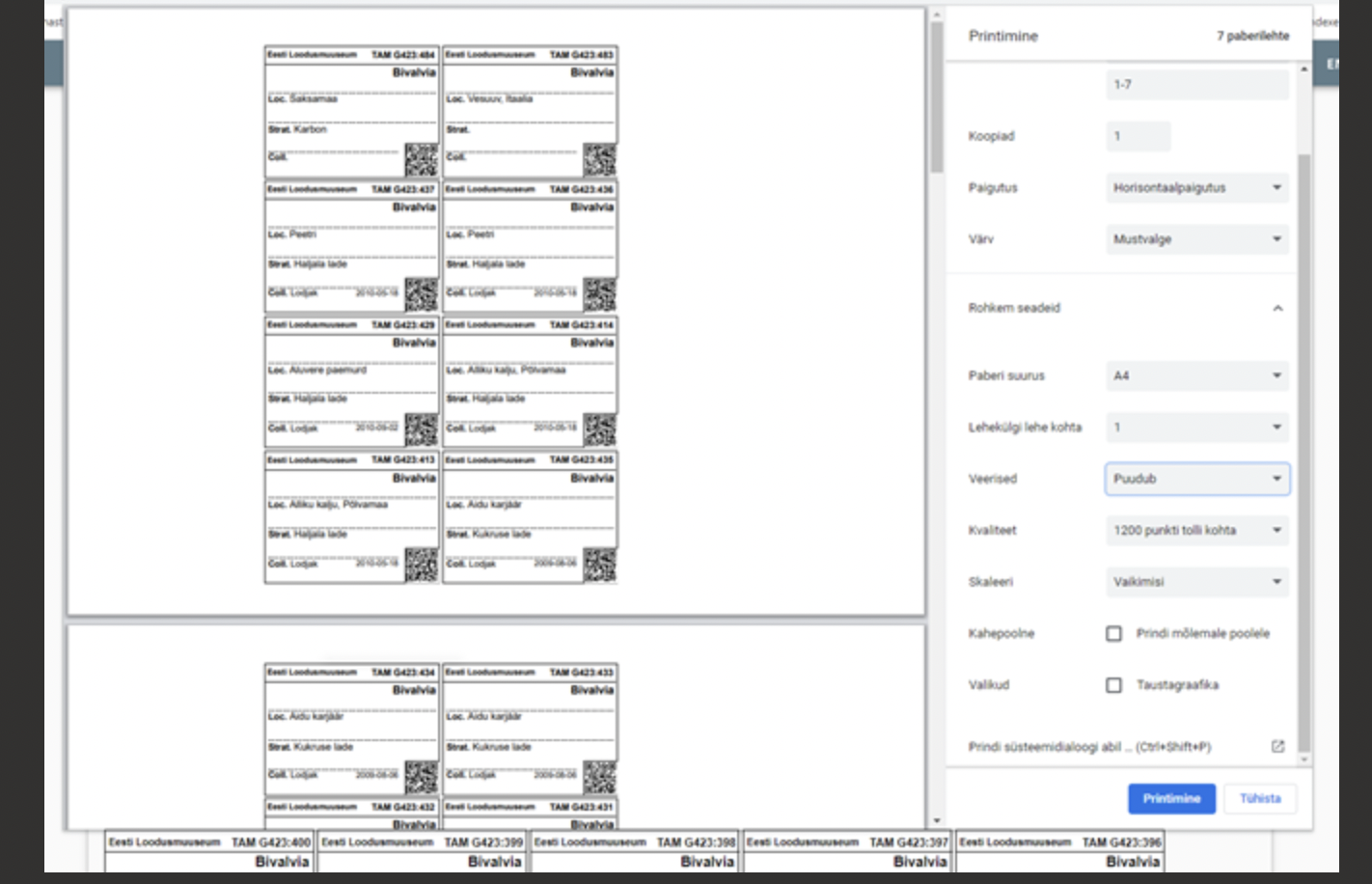This screenshot has height=884, width=1372.
Task: Click the Tühista cancel button
Action: point(1259,798)
